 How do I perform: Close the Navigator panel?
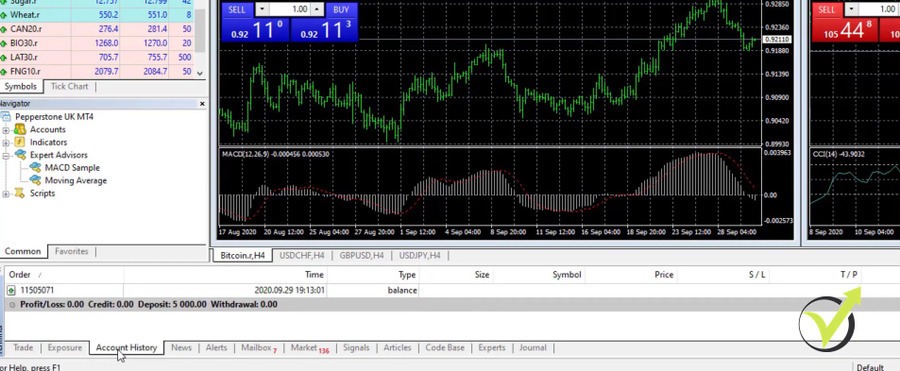click(202, 104)
